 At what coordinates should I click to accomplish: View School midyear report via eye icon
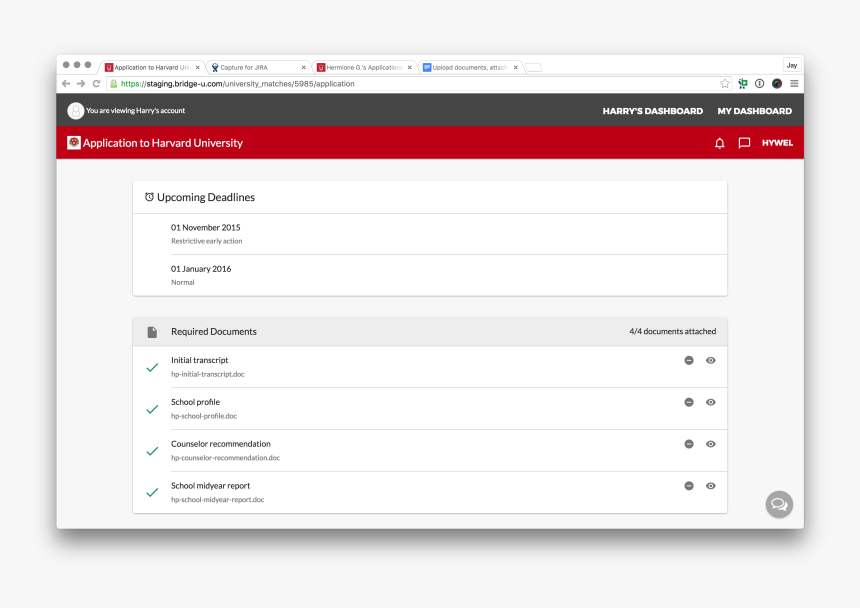point(711,486)
